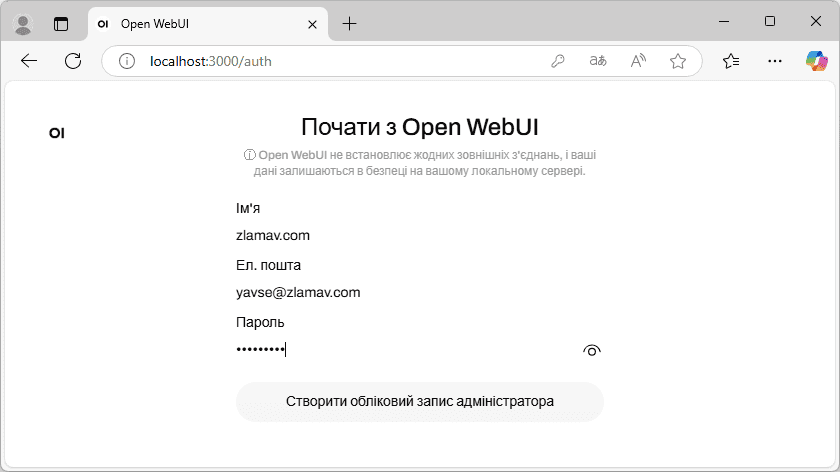Open the Favorites list icon
Viewport: 840px width, 472px height.
731,61
